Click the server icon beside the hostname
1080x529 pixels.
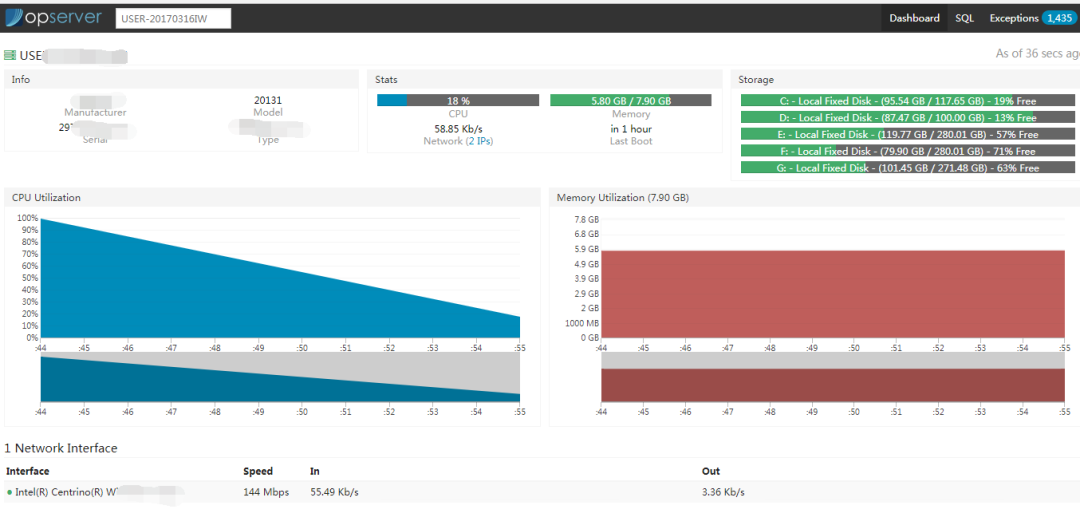(10, 55)
